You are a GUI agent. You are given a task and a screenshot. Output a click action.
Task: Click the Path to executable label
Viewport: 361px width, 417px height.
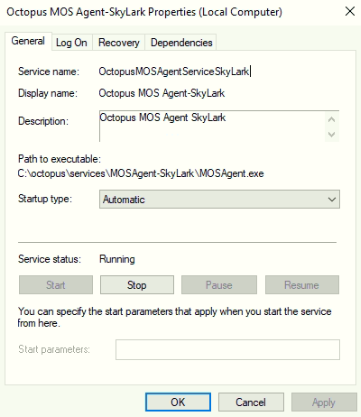[59, 159]
